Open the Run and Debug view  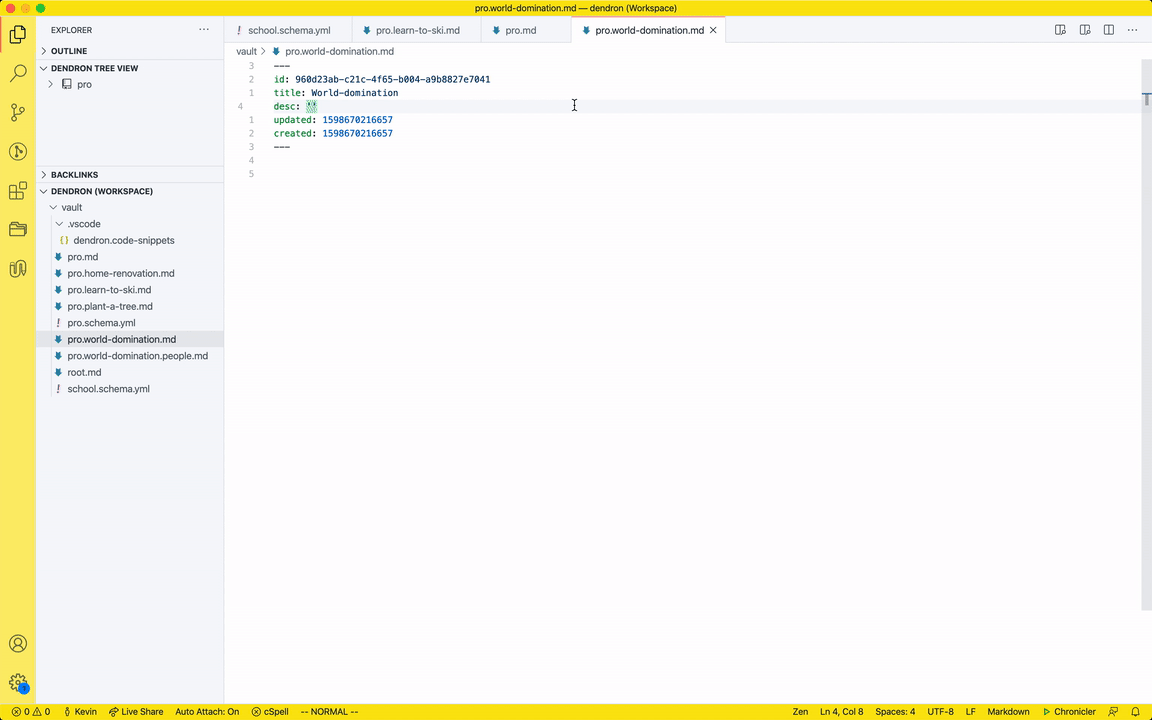coord(18,151)
